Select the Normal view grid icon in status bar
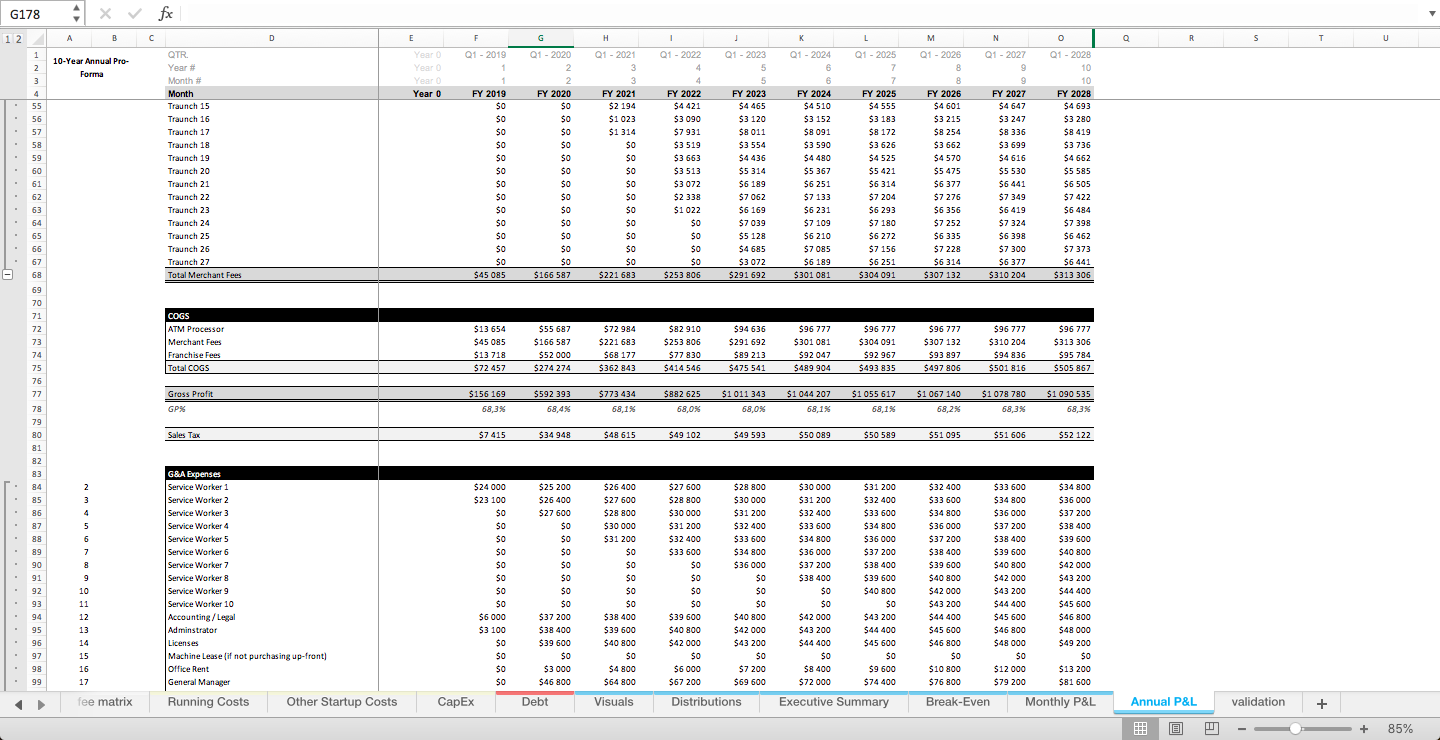 pos(1139,729)
